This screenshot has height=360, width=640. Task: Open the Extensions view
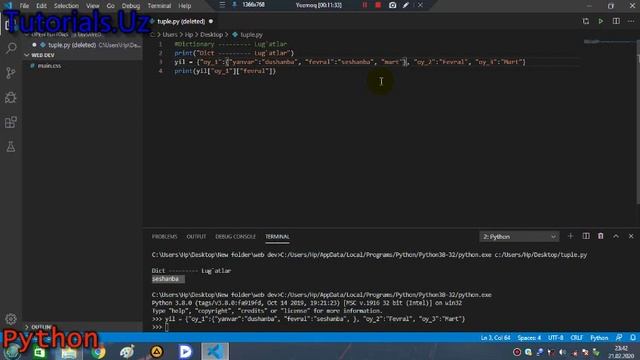point(11,122)
